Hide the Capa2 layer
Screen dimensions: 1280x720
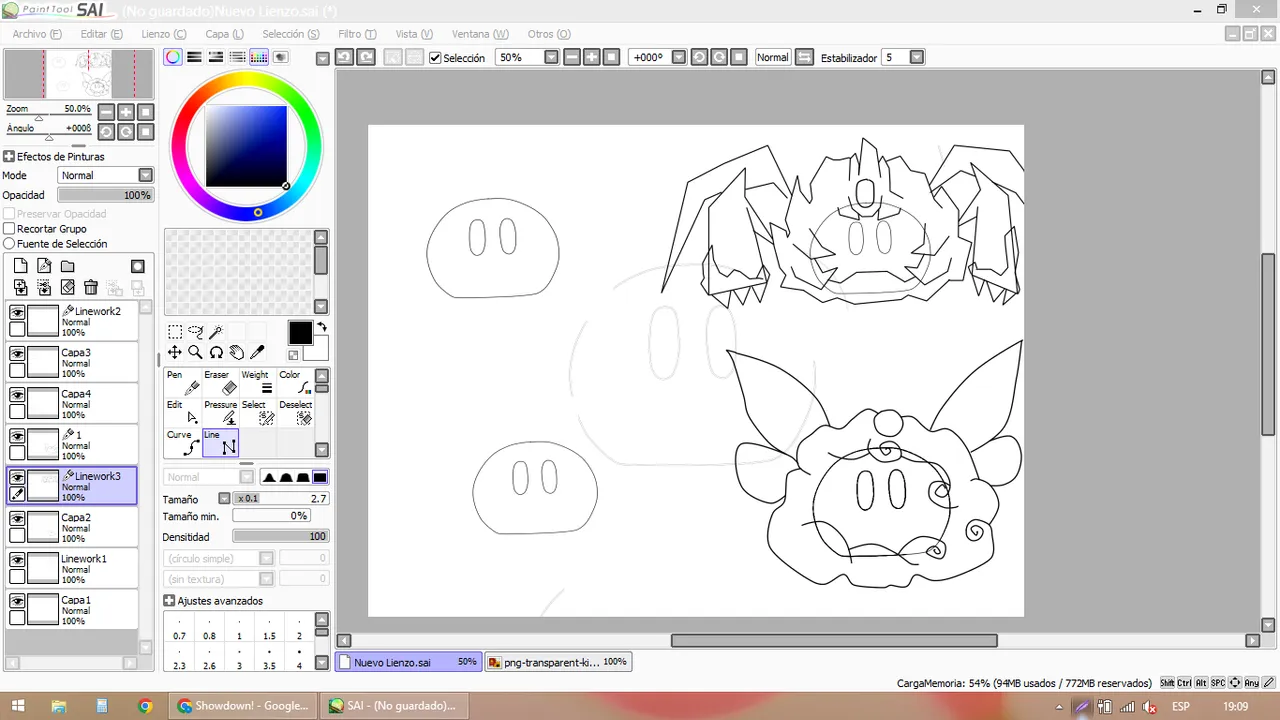(17, 518)
